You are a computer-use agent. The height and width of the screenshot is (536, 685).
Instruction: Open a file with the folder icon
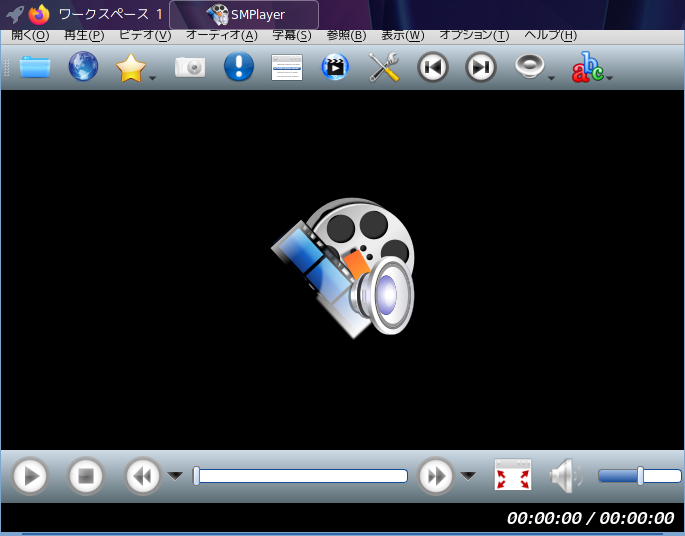pos(35,67)
